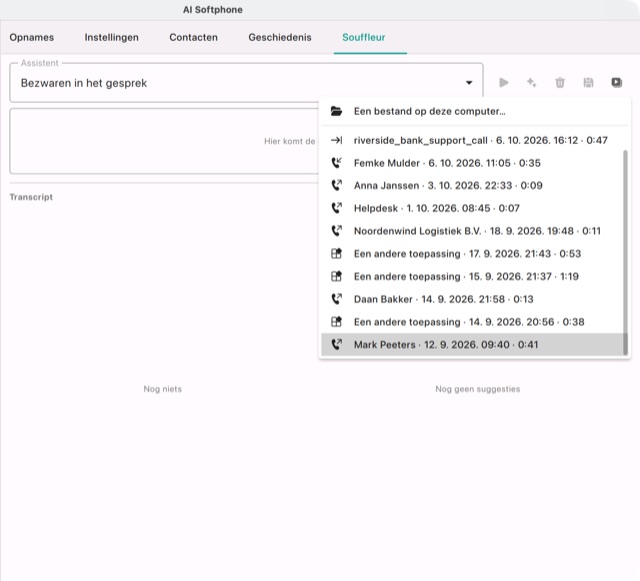Click the 'Nog niets' placeholder text
Viewport: 640px width, 581px height.
[x=162, y=389]
